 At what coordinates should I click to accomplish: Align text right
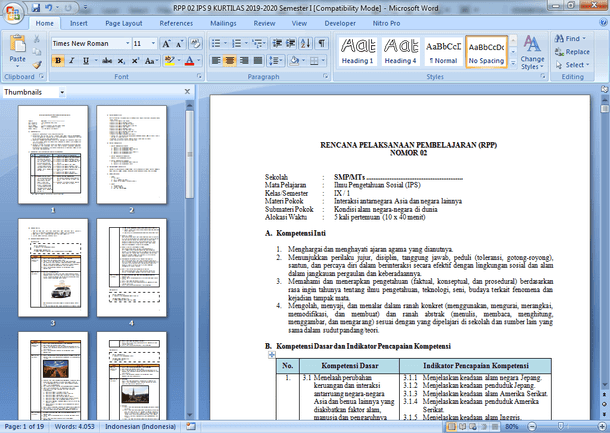pyautogui.click(x=244, y=61)
